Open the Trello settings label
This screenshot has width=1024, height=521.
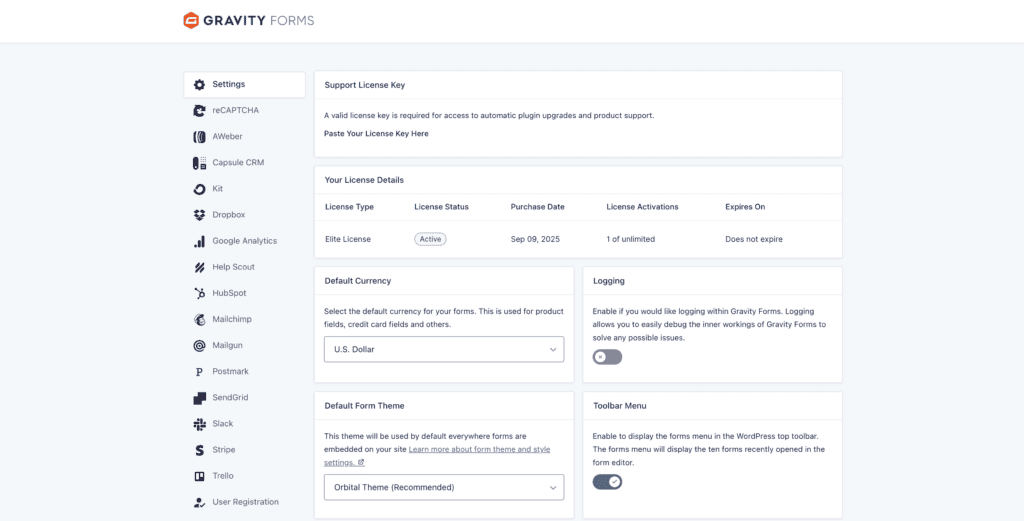pyautogui.click(x=223, y=476)
